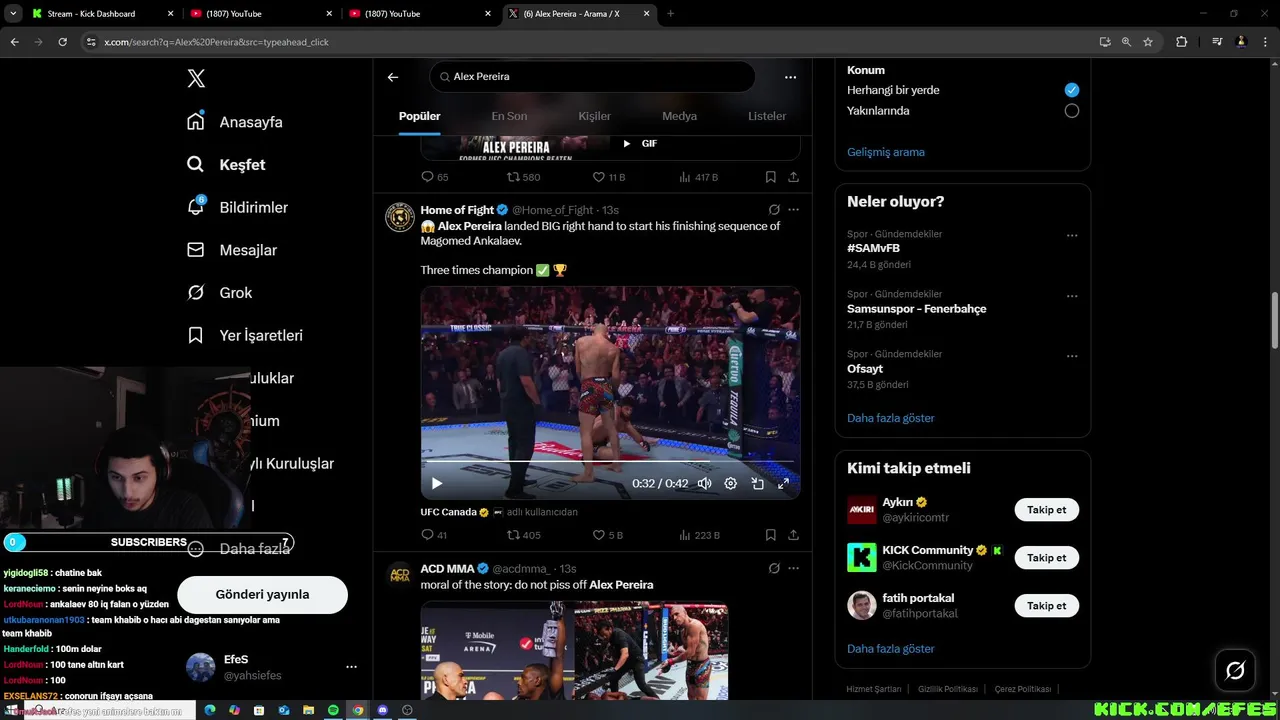
Task: Open Home of Fight profile avatar
Action: point(400,217)
